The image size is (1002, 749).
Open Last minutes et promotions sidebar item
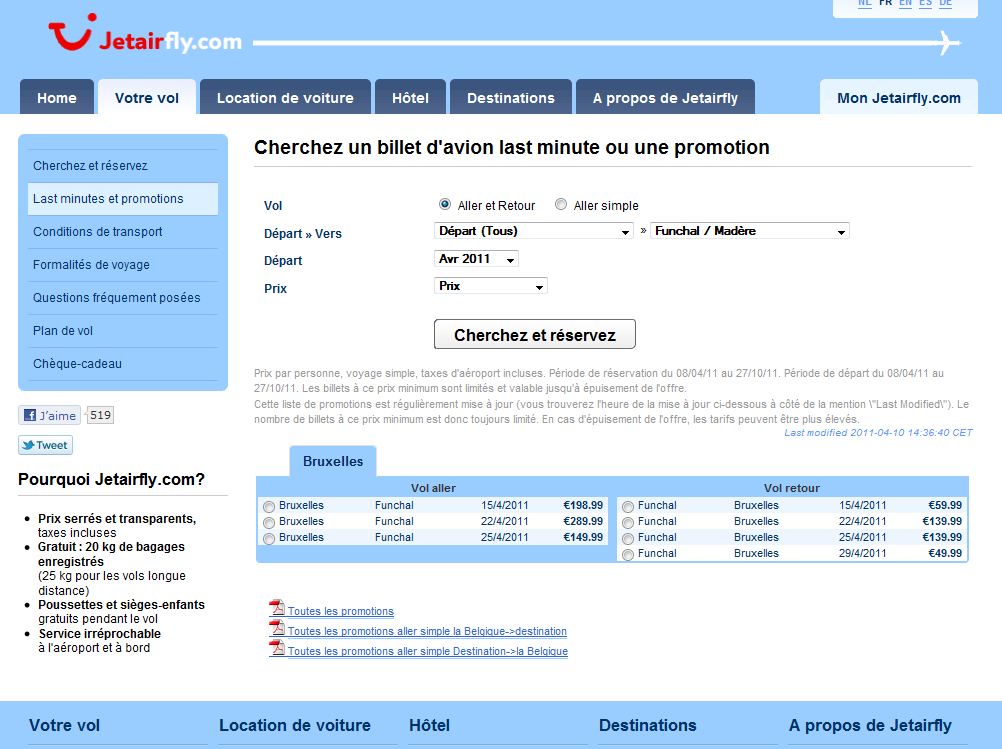[x=123, y=199]
